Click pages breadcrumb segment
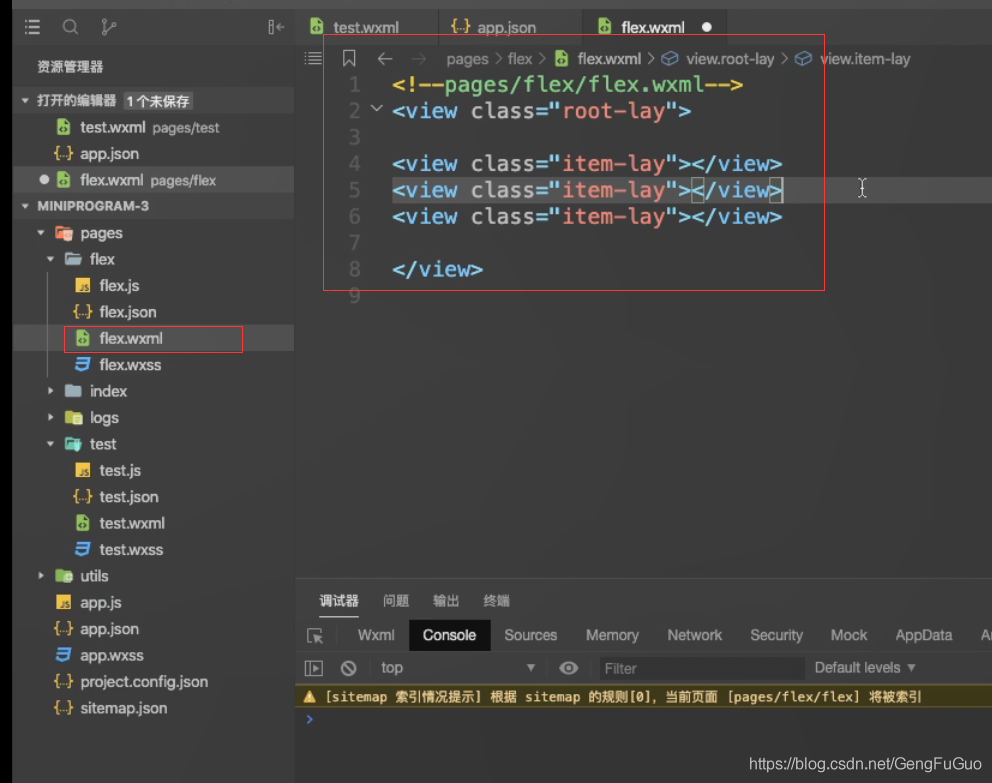Screen dimensions: 992x783 [467, 59]
